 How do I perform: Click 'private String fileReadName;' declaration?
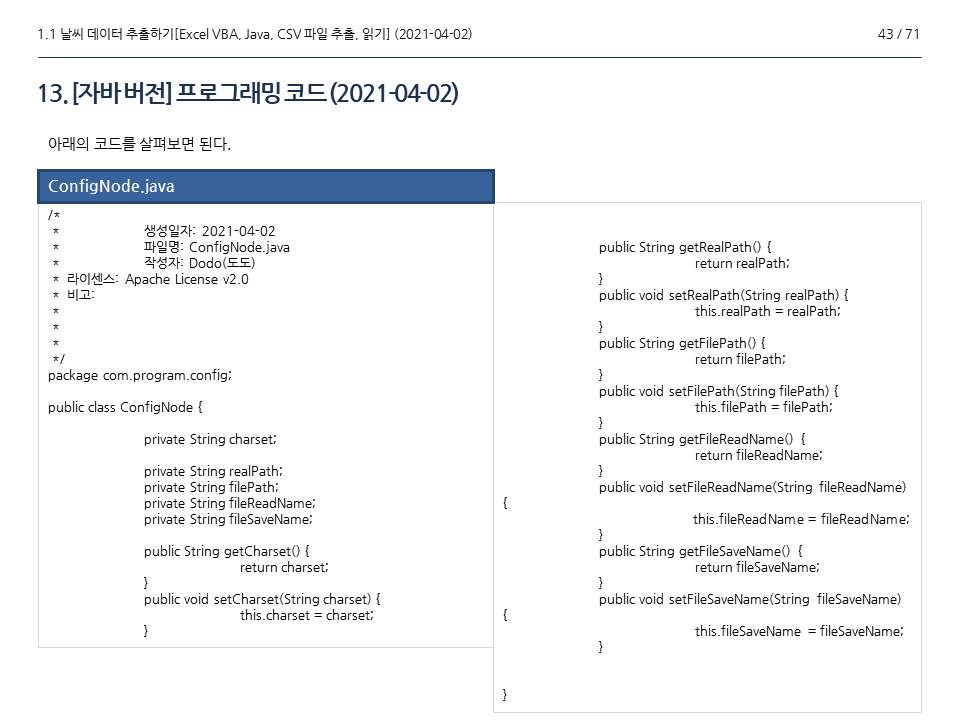tap(230, 503)
